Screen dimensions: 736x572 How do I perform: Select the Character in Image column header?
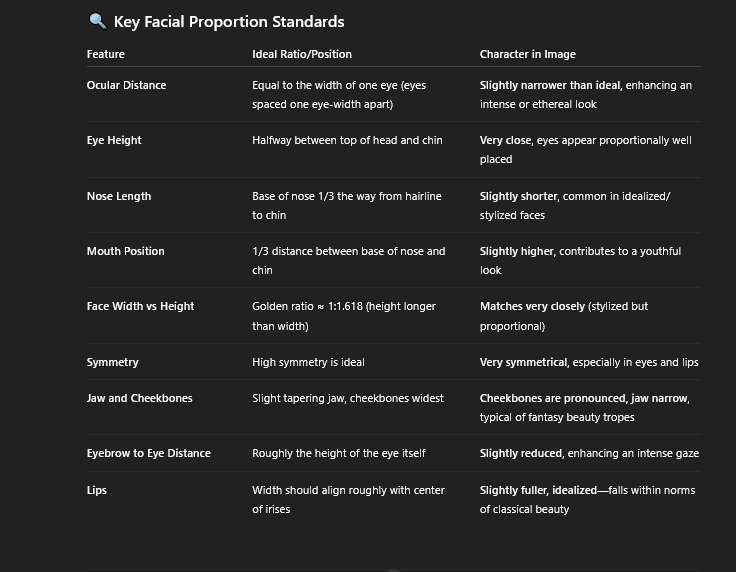tap(528, 54)
